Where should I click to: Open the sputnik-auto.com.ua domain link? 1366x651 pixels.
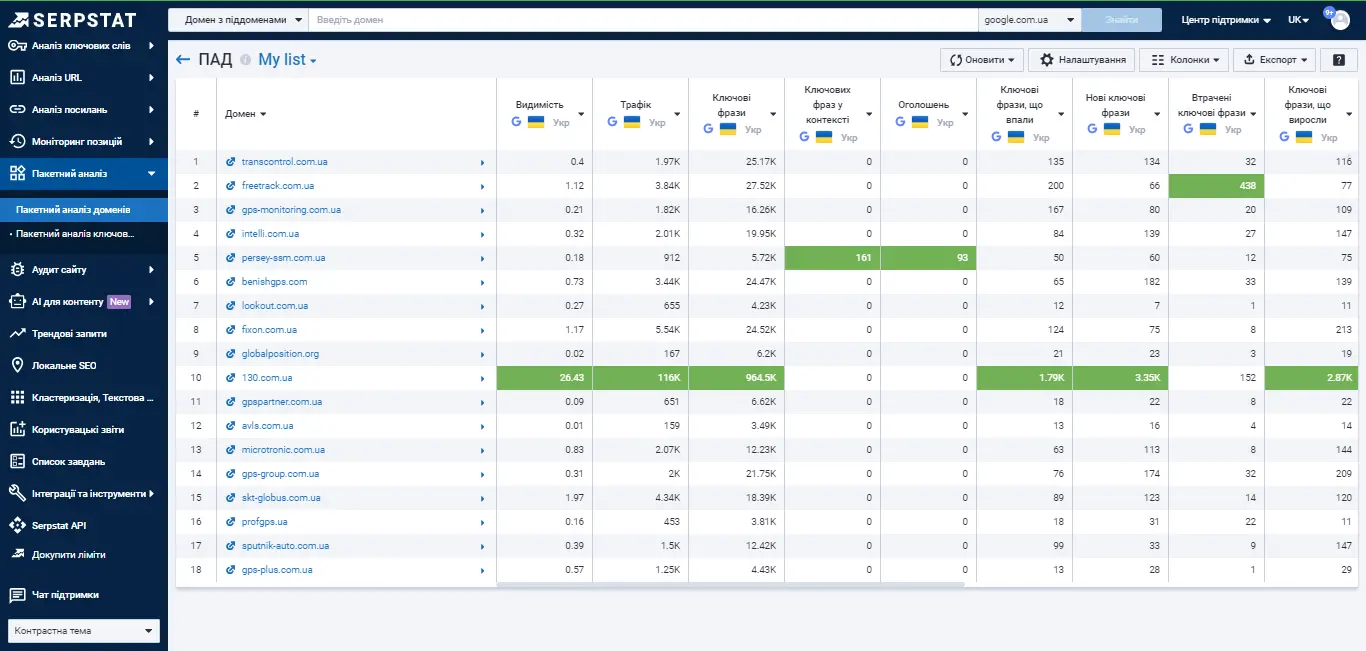(x=285, y=546)
